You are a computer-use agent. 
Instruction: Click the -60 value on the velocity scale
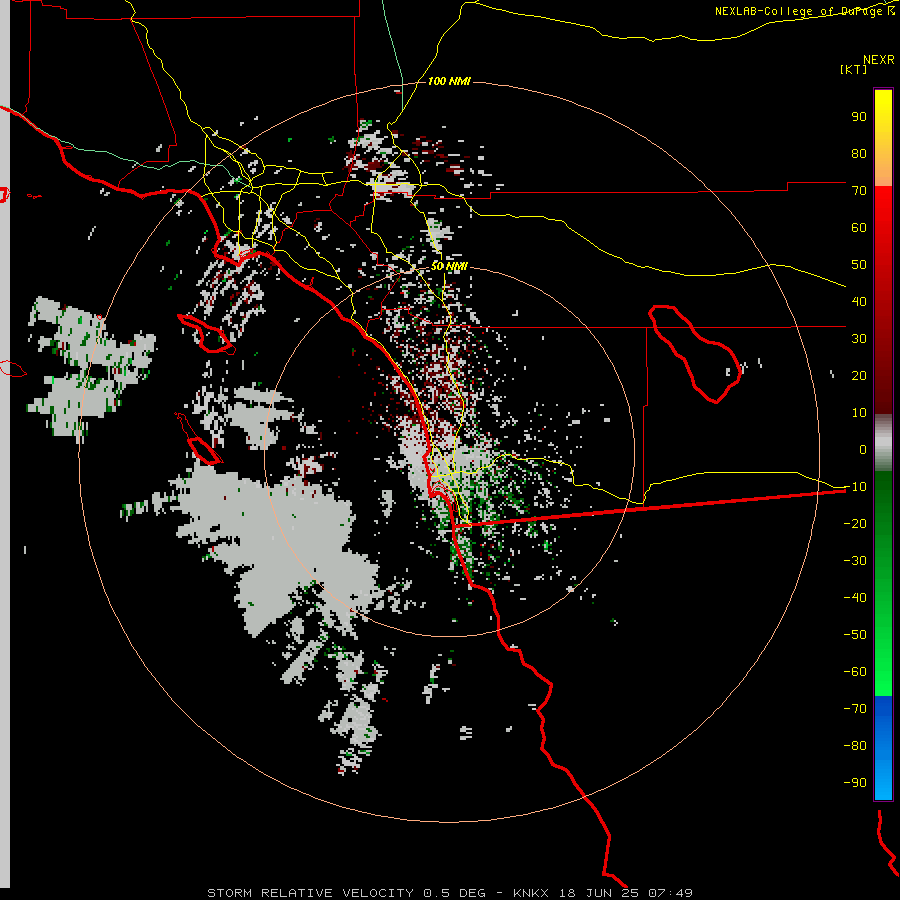click(x=855, y=672)
